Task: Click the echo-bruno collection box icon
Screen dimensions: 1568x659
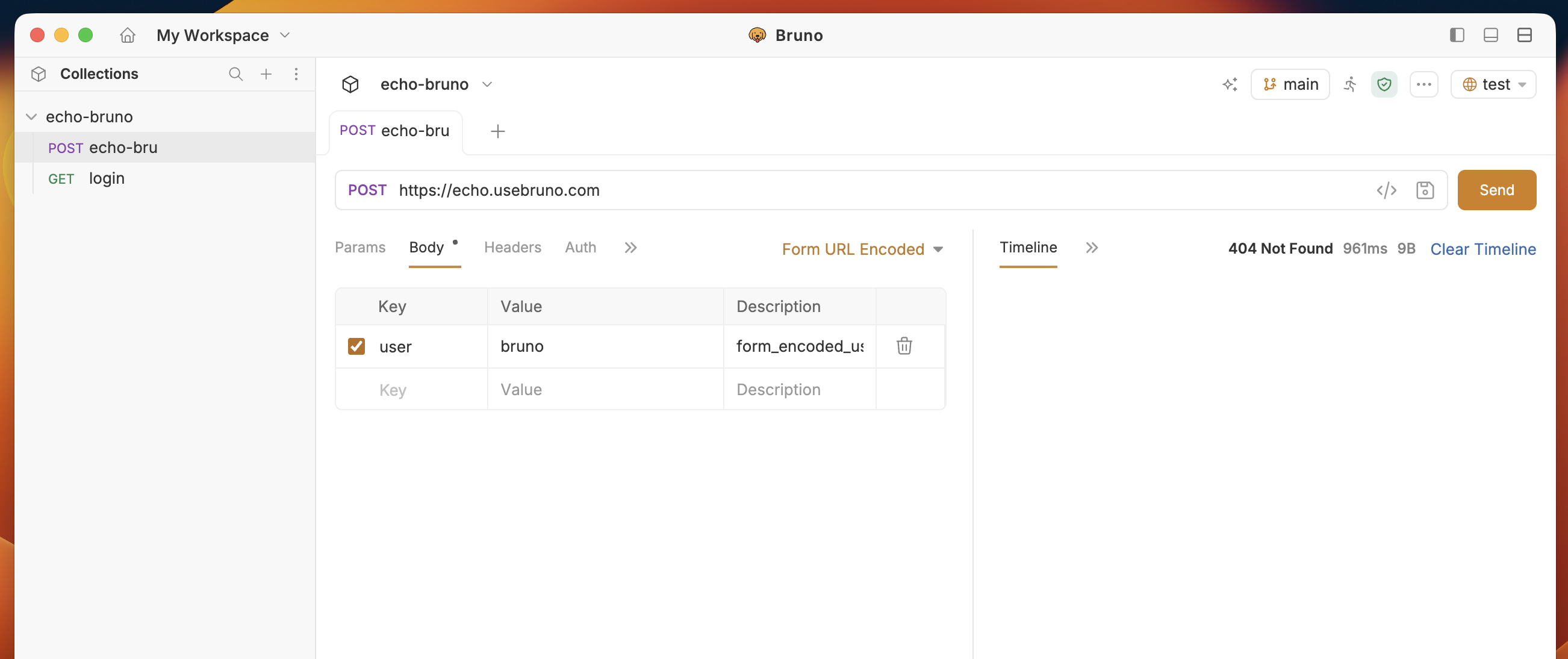Action: 350,84
